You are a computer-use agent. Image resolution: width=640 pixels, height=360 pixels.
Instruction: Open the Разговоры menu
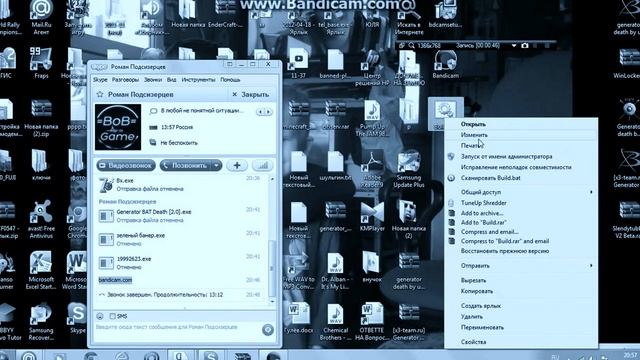click(125, 80)
